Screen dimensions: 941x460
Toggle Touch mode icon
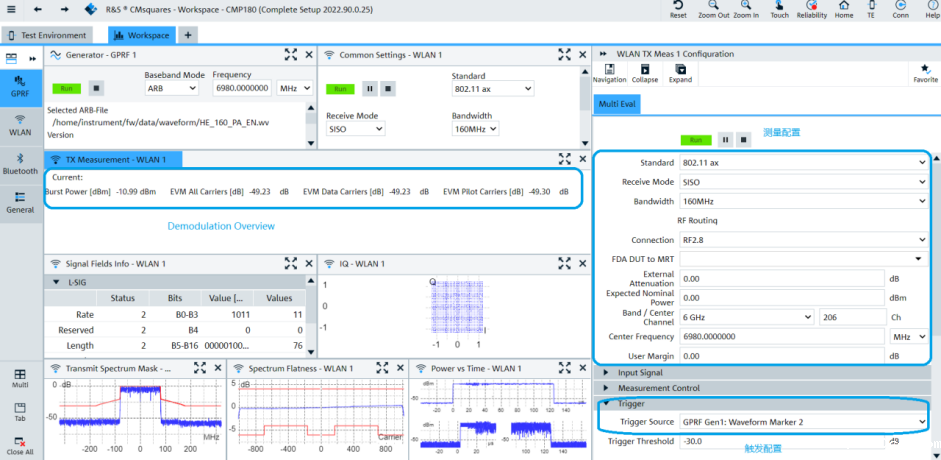pyautogui.click(x=780, y=10)
